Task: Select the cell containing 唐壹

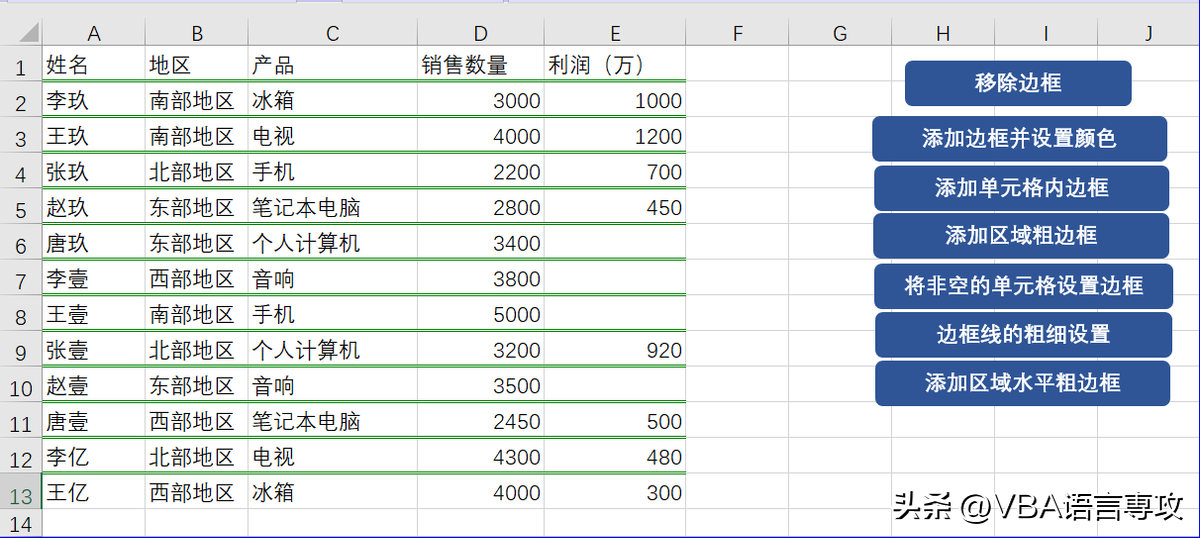Action: pos(93,421)
